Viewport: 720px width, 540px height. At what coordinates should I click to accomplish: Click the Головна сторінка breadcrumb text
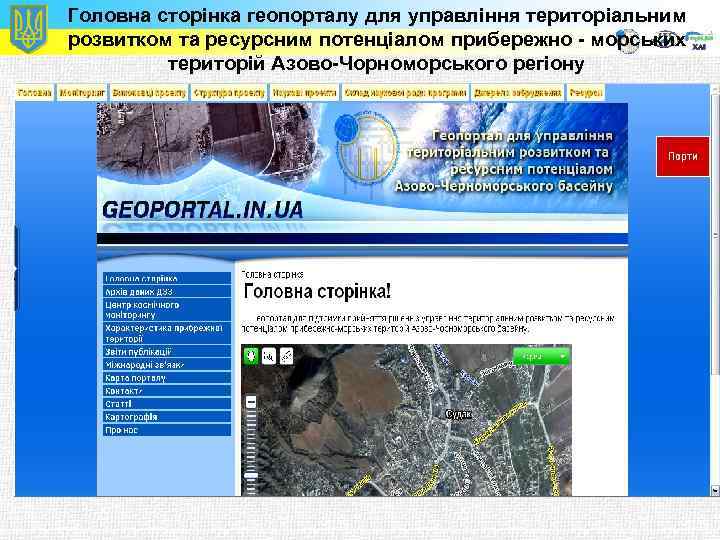(272, 275)
